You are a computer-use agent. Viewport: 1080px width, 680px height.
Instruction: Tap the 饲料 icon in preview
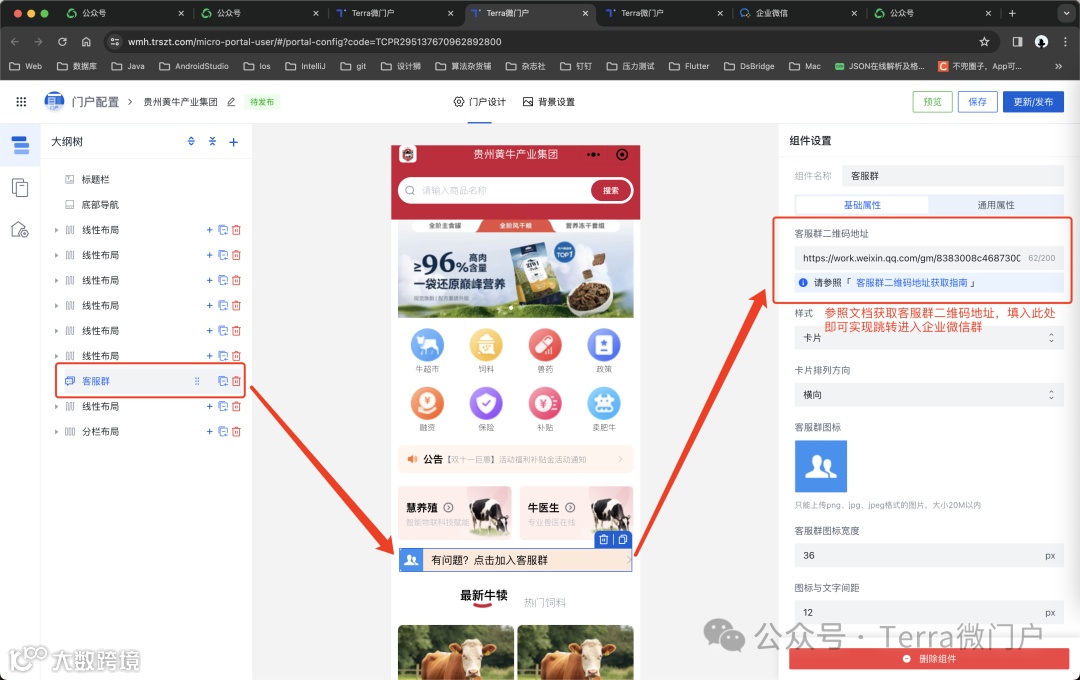(486, 345)
